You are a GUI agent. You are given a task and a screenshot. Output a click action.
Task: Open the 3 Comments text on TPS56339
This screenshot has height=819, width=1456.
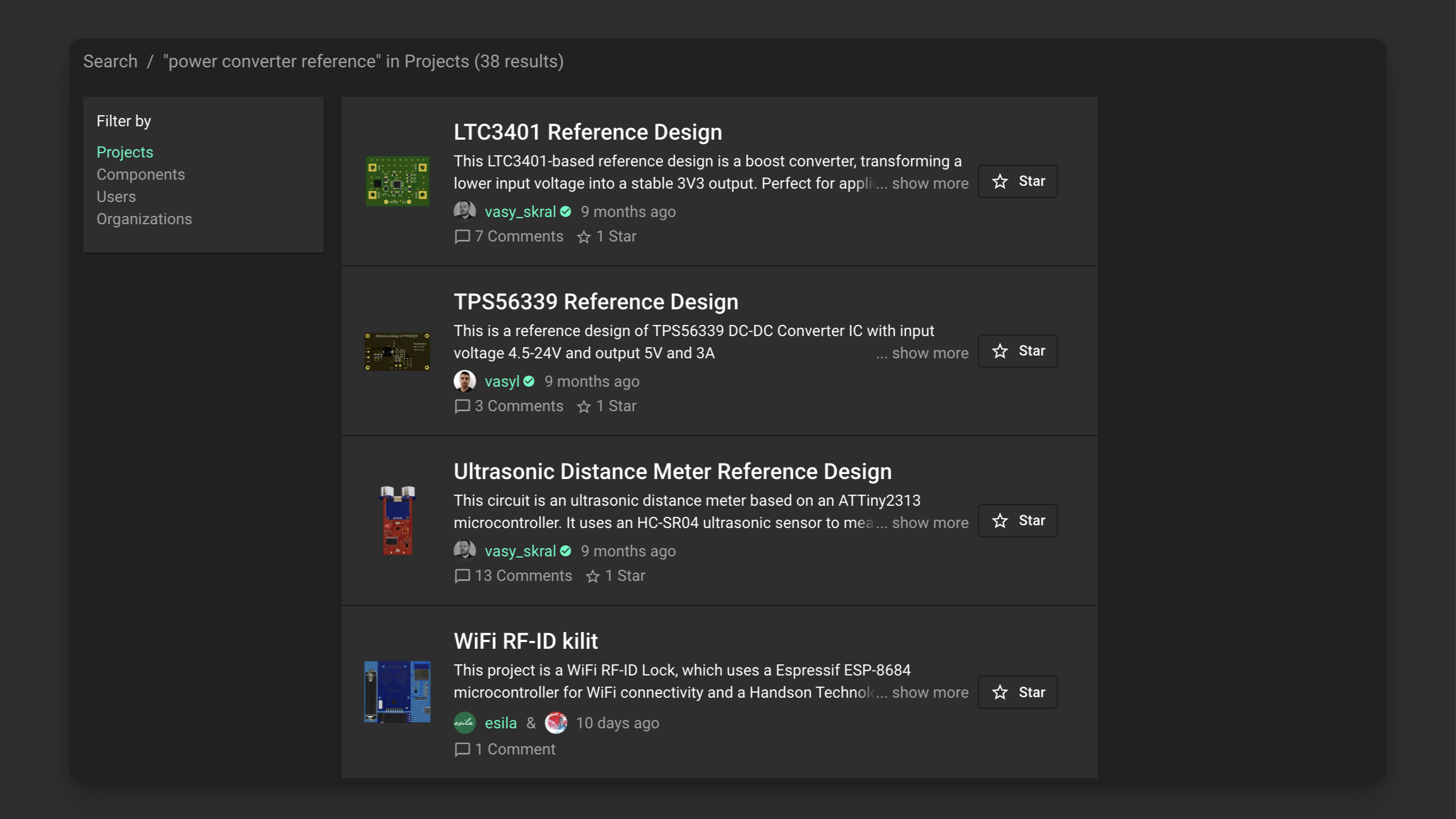click(519, 406)
